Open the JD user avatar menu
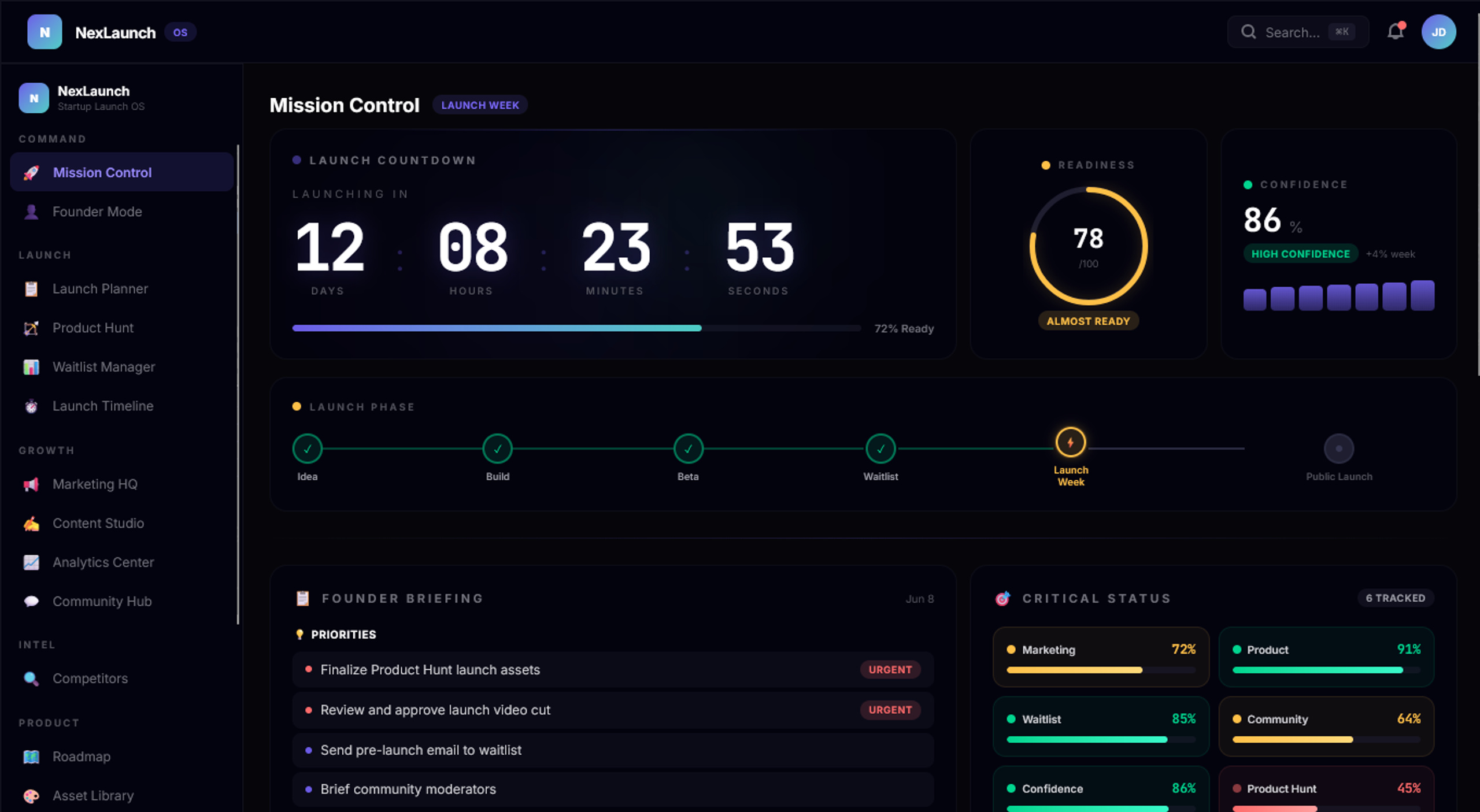1480x812 pixels. tap(1438, 32)
